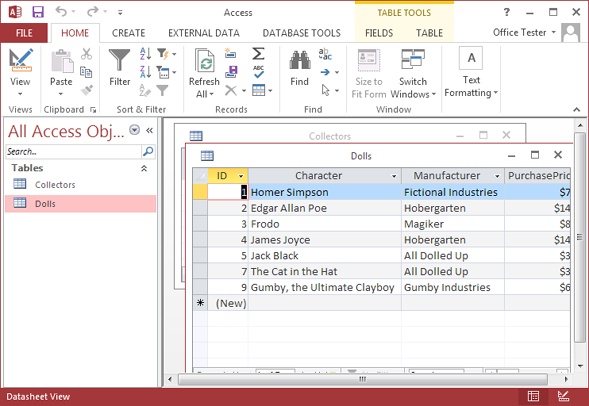Viewport: 589px width, 406px height.
Task: Select the Magiker manufacturer cell
Action: (x=453, y=224)
